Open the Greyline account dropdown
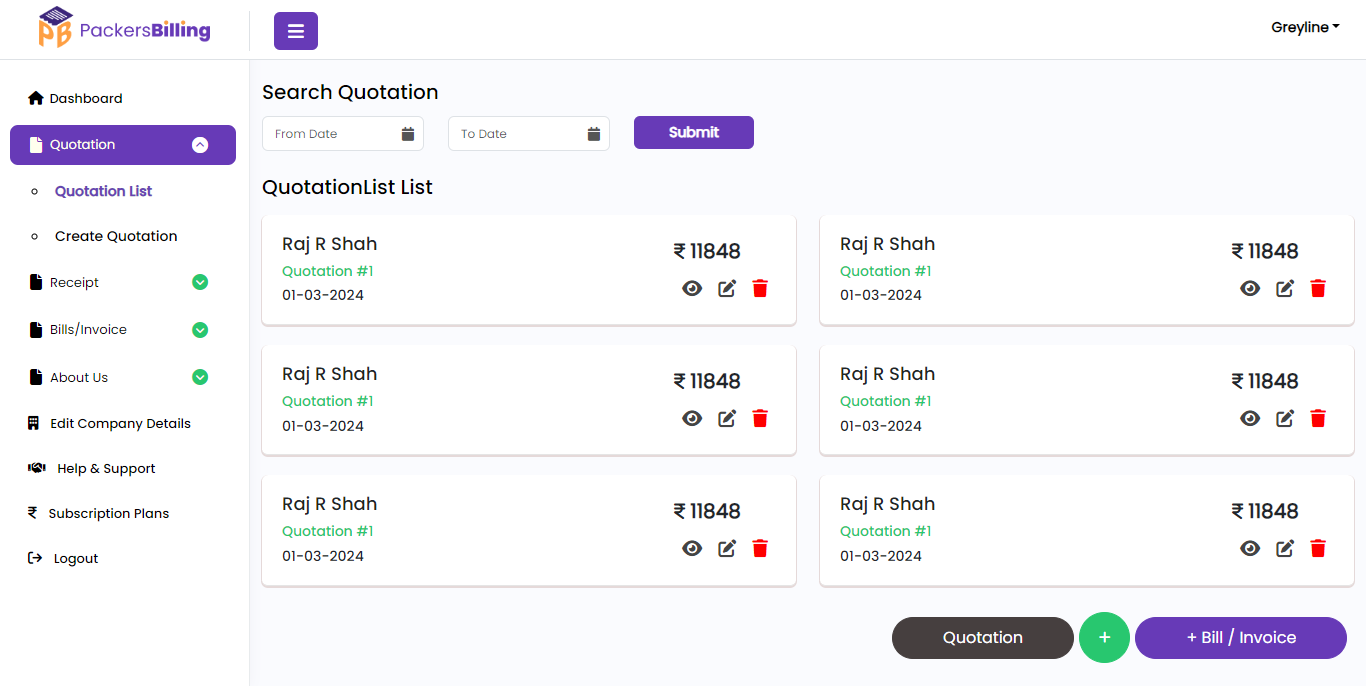Viewport: 1366px width, 686px height. [1305, 28]
